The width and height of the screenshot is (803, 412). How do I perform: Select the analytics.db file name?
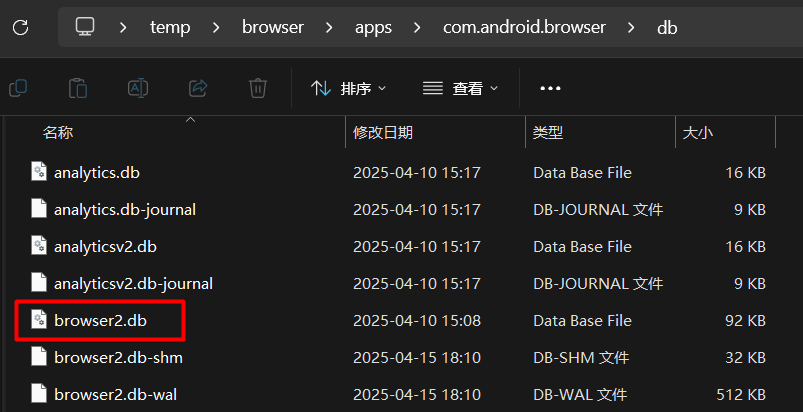pos(97,173)
